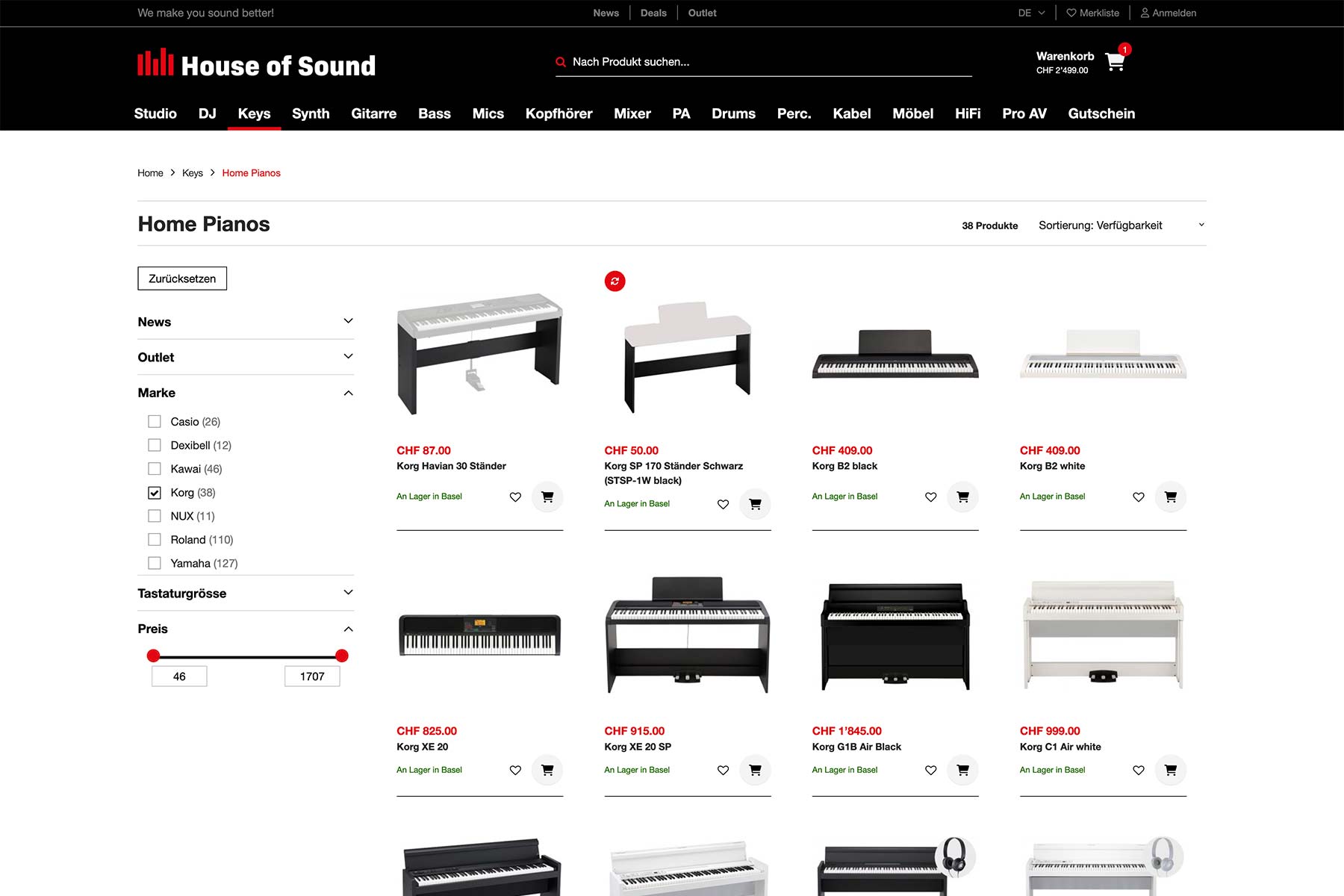Check the Roland brand filter
The height and width of the screenshot is (896, 1344).
(155, 540)
